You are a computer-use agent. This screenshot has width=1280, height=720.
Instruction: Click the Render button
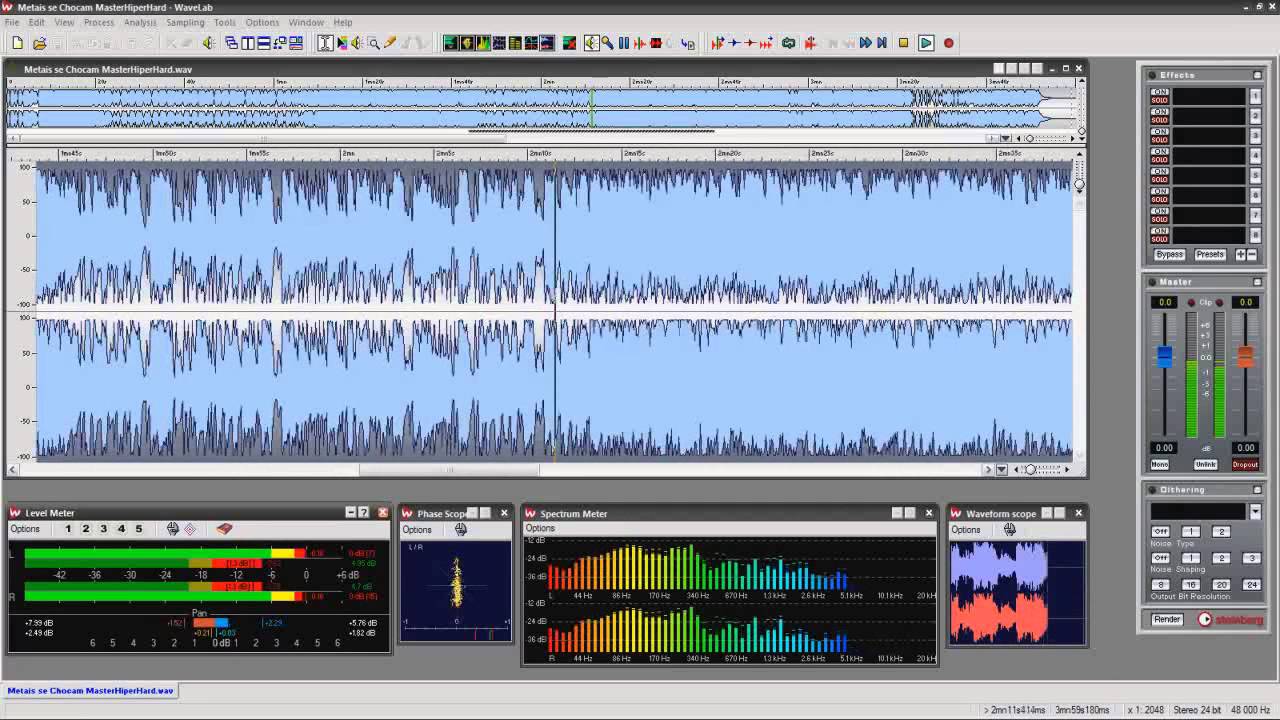[x=1167, y=620]
